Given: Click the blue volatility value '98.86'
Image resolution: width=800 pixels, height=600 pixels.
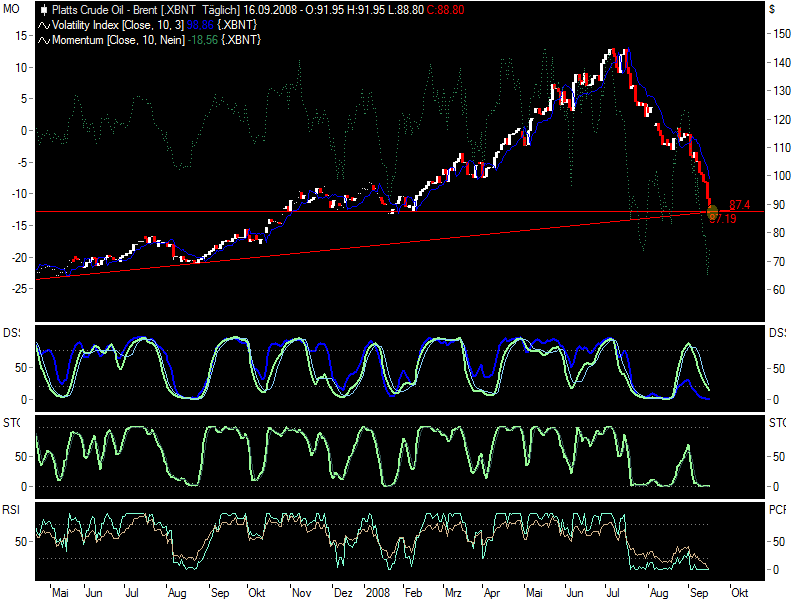Looking at the screenshot, I should coord(201,25).
